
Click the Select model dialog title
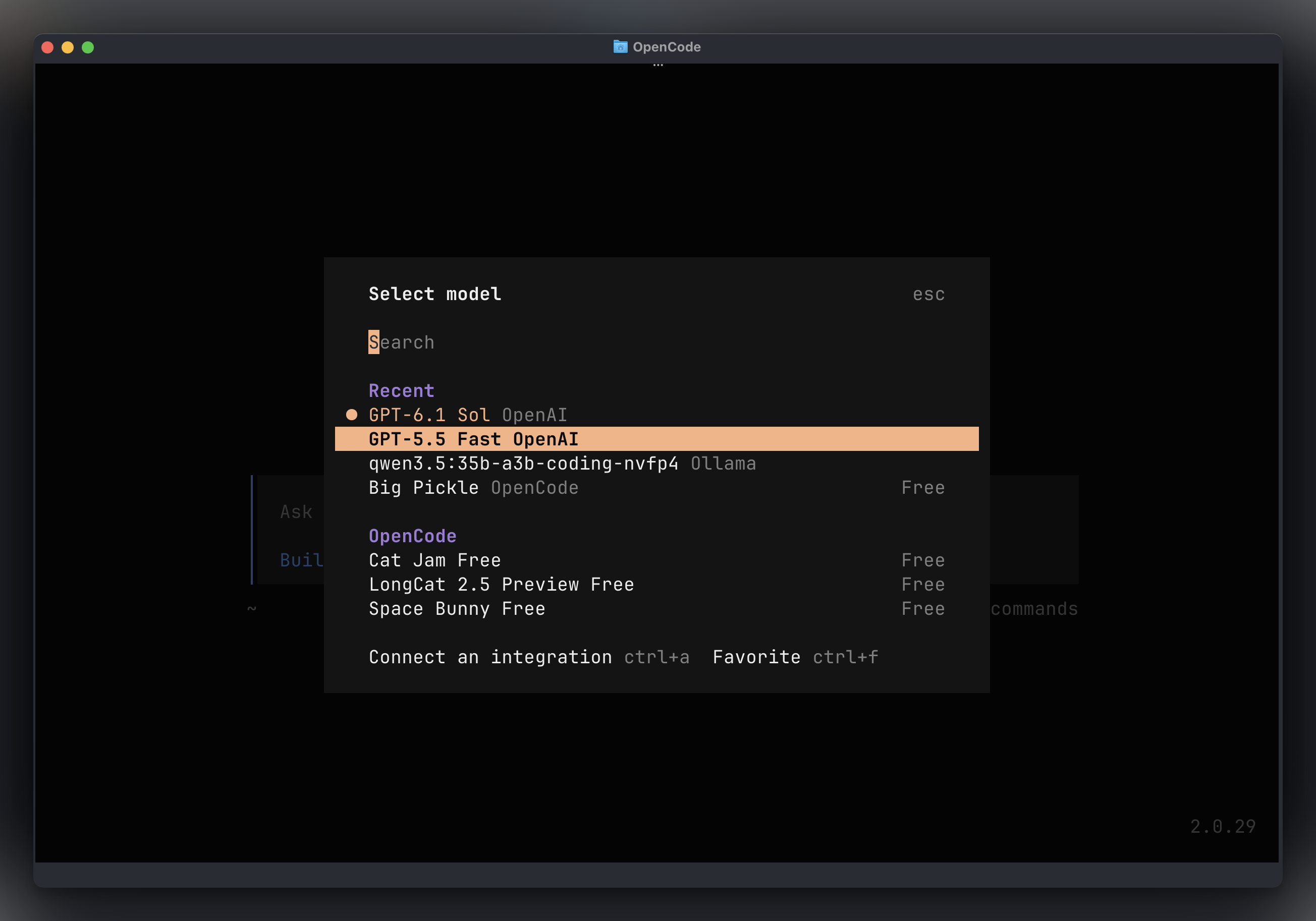click(435, 294)
